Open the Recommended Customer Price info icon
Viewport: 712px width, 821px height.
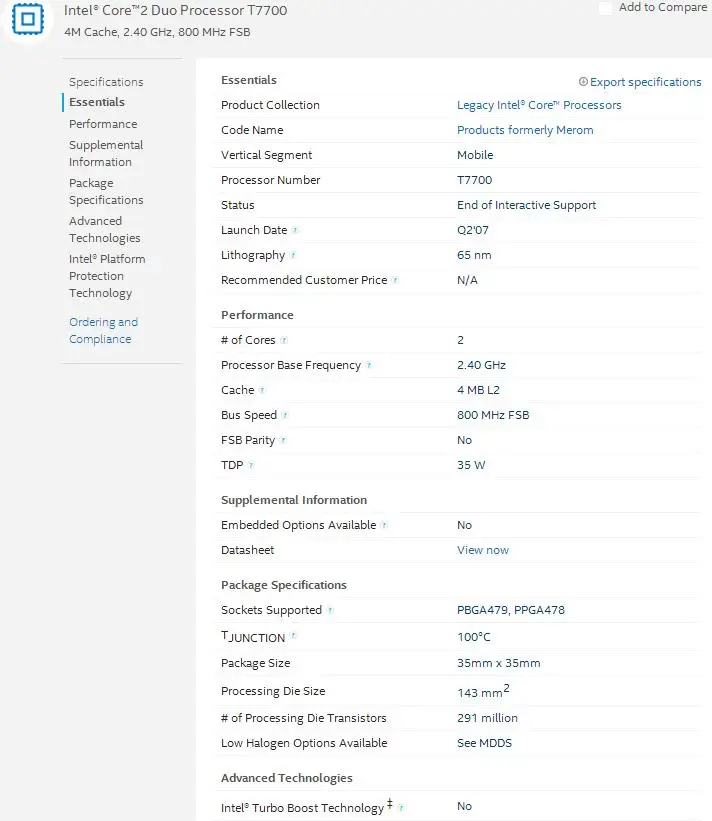[395, 280]
